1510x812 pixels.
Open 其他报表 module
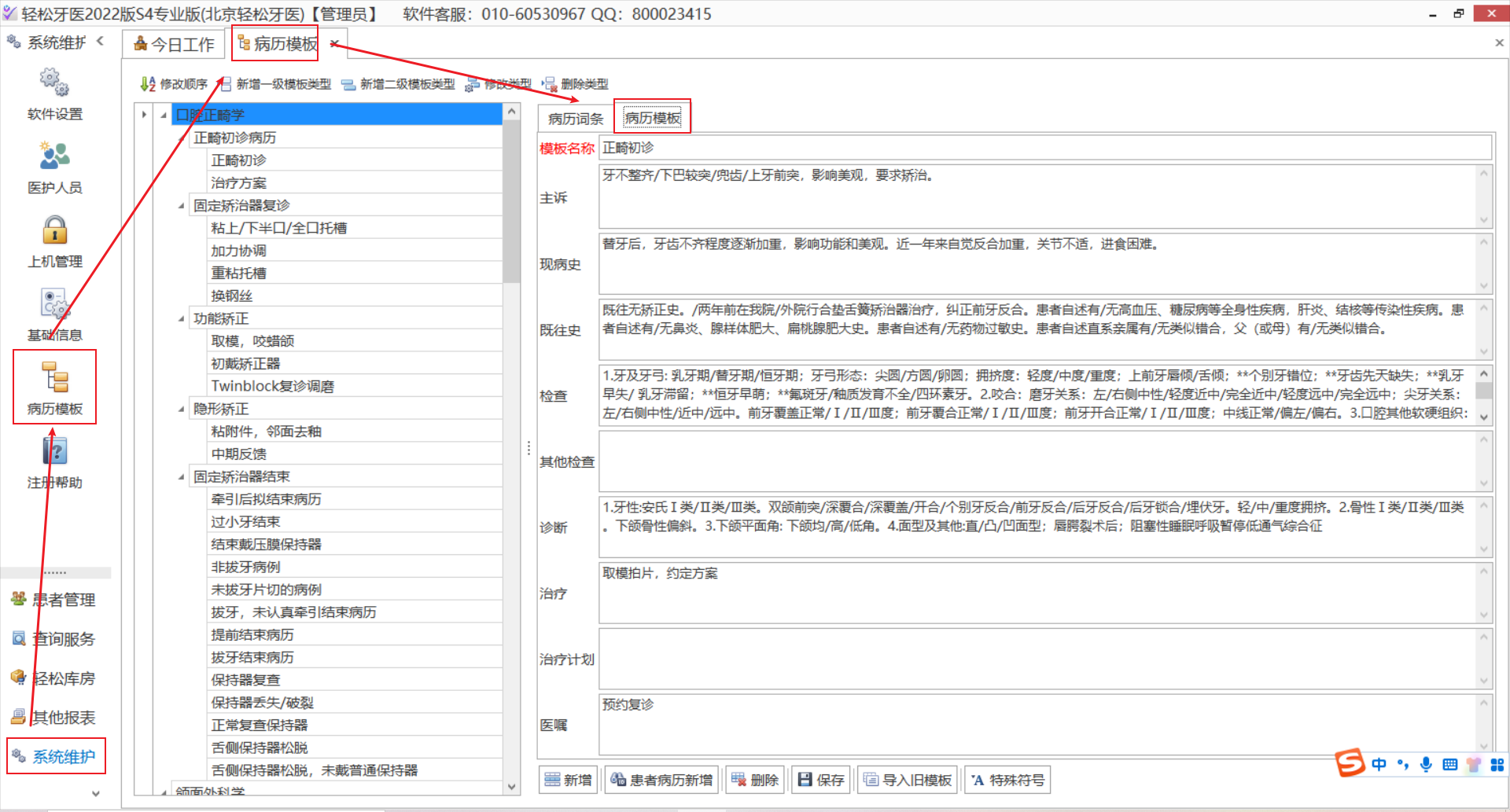(53, 717)
